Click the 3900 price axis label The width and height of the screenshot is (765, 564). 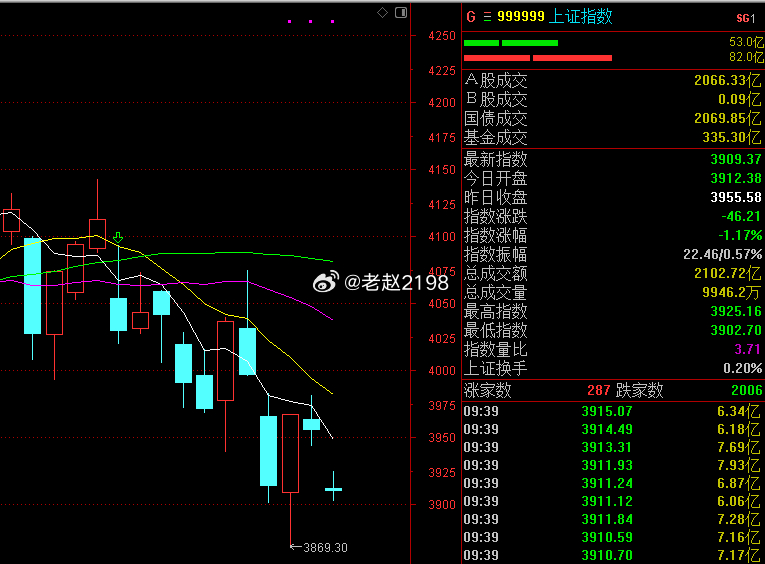click(442, 505)
